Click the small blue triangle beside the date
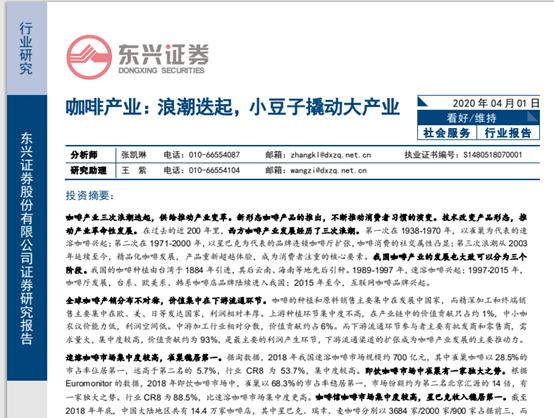The height and width of the screenshot is (418, 554). pos(423,102)
